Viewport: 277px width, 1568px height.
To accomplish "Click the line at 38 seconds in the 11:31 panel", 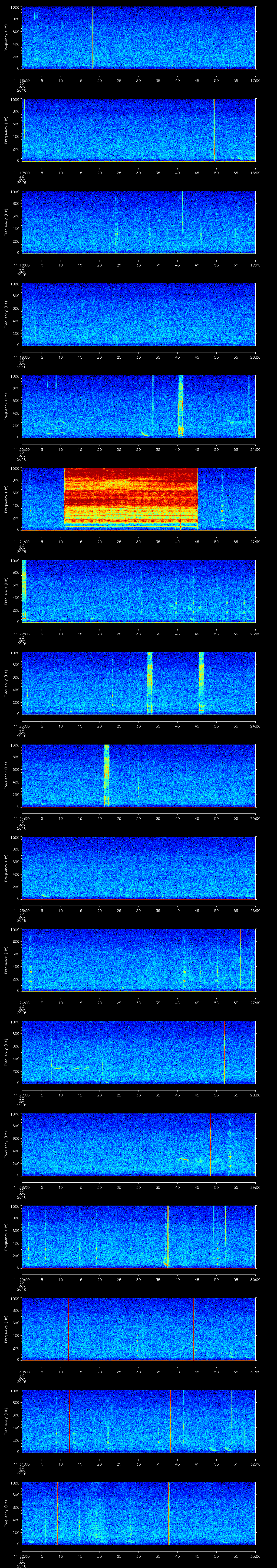I will 170,1421.
